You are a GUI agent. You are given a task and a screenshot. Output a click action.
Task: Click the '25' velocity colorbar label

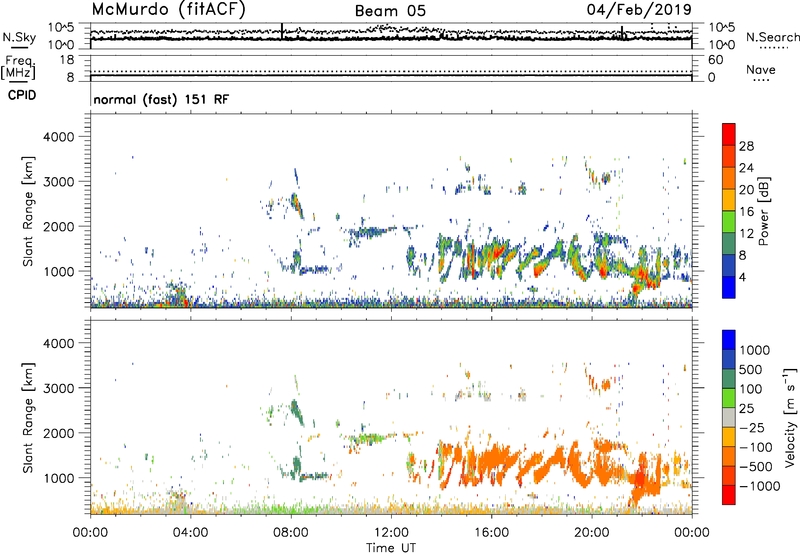pyautogui.click(x=747, y=409)
